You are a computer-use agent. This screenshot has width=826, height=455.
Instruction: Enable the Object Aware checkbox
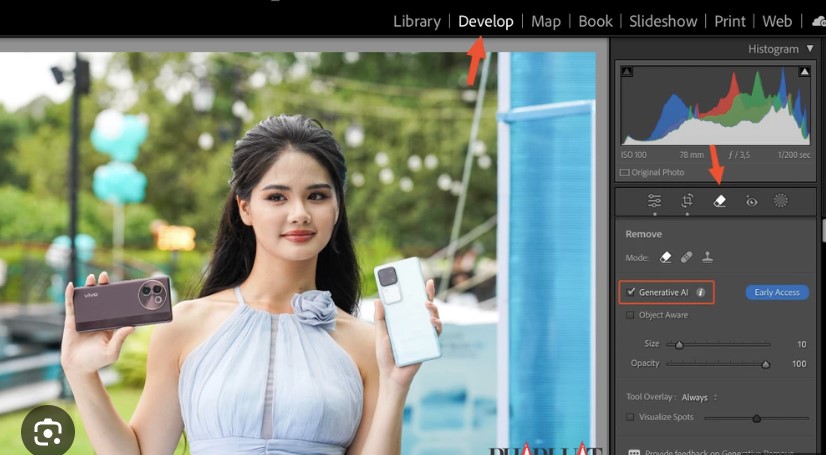tap(630, 315)
